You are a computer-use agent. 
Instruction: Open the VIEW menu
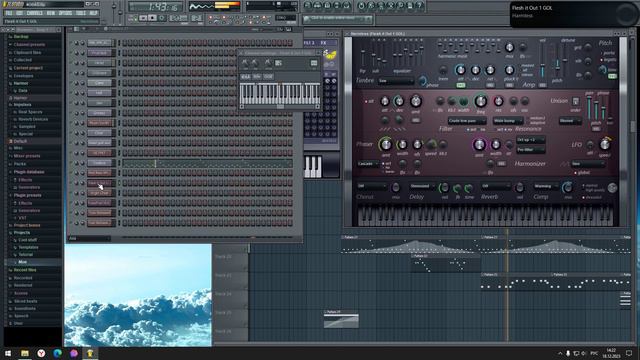51,13
